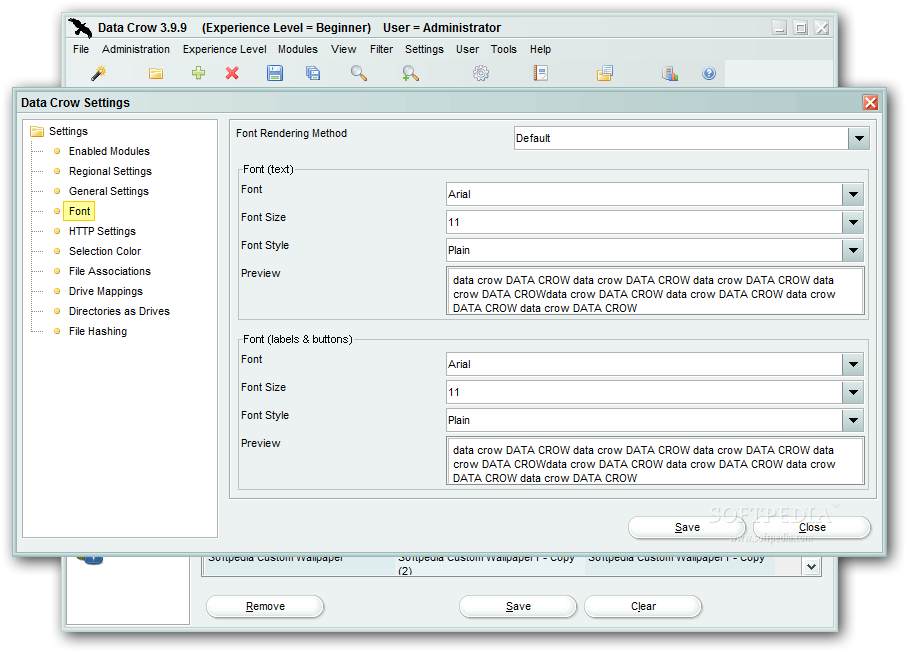Click the Clear button in main window
Screen dimensions: 907x652
[x=643, y=606]
